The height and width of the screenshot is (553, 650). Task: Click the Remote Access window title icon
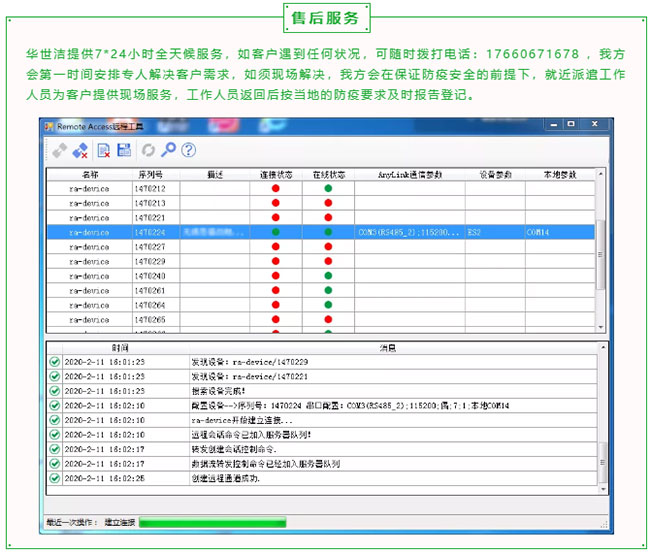click(x=48, y=126)
